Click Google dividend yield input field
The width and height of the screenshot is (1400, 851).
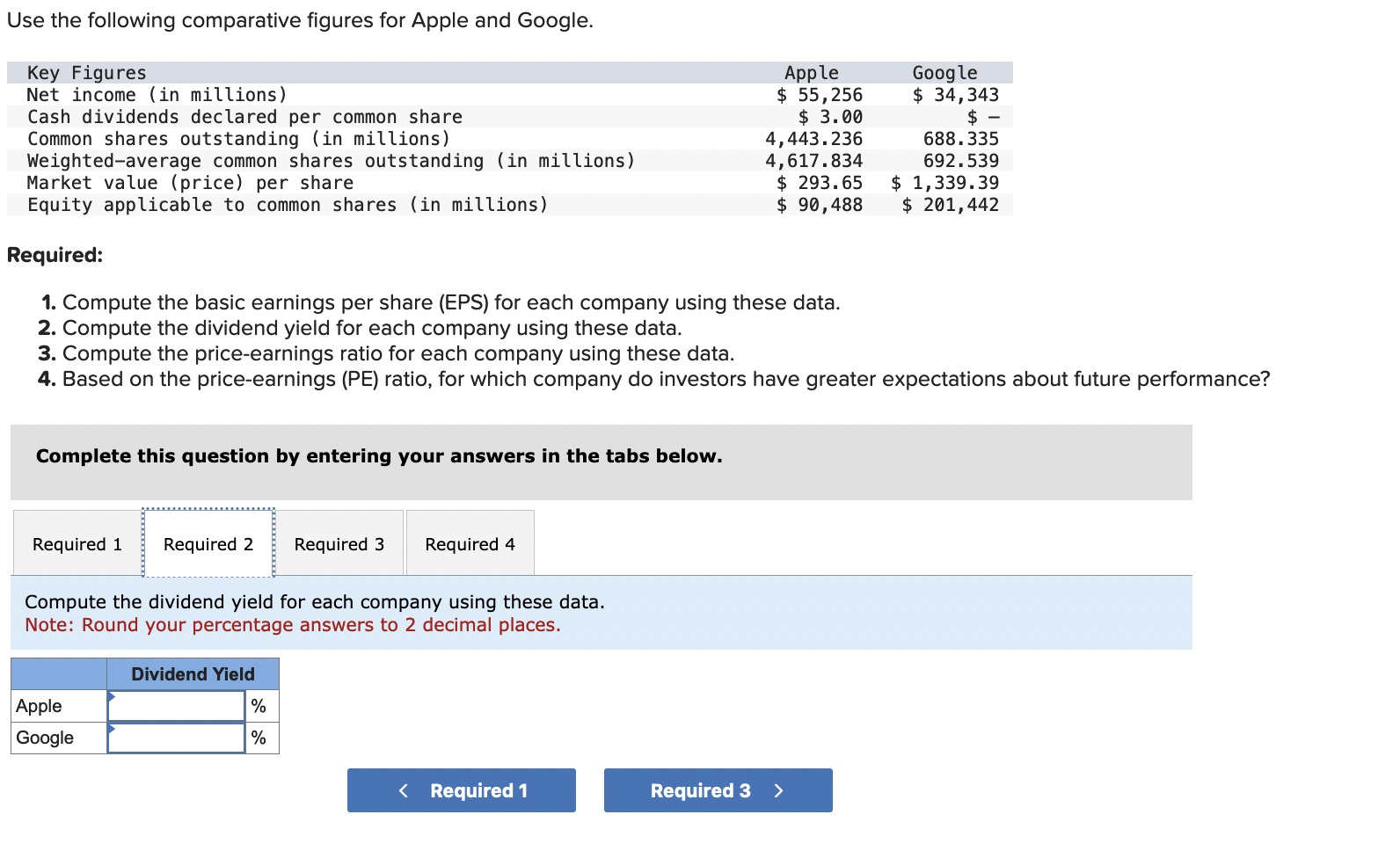[x=176, y=738]
